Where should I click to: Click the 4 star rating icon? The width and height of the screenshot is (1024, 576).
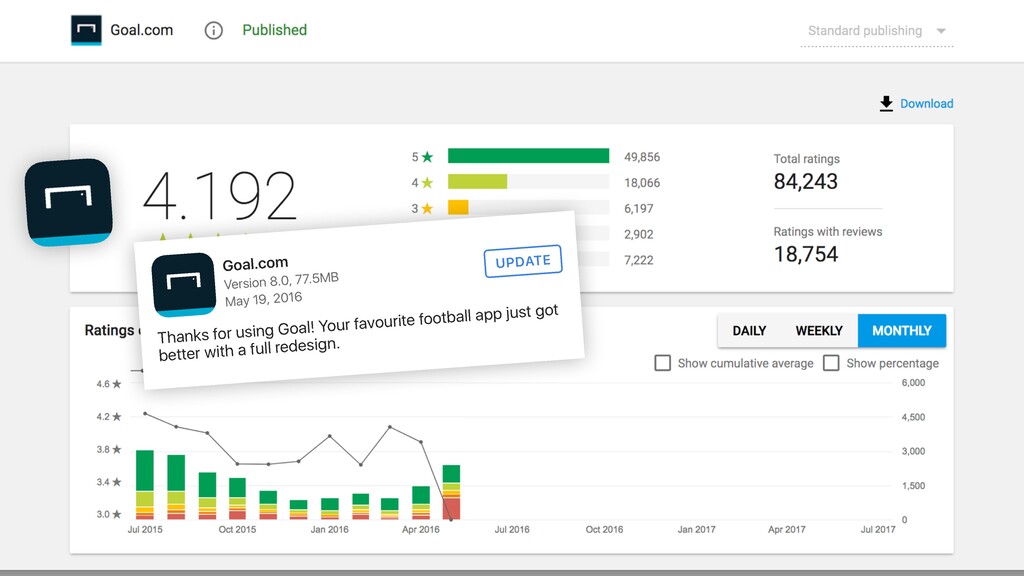pos(427,183)
